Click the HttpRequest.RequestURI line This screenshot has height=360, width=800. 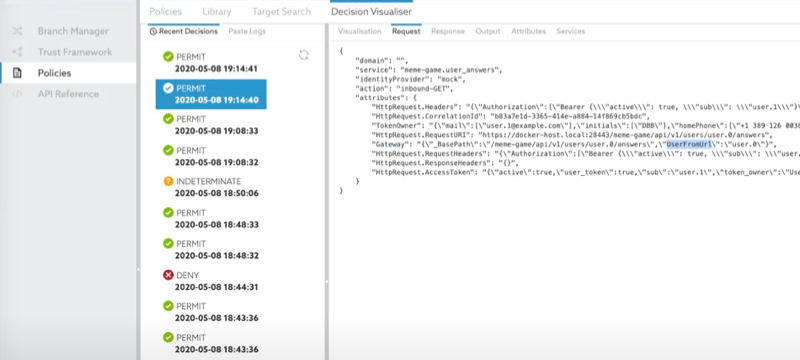[572, 135]
